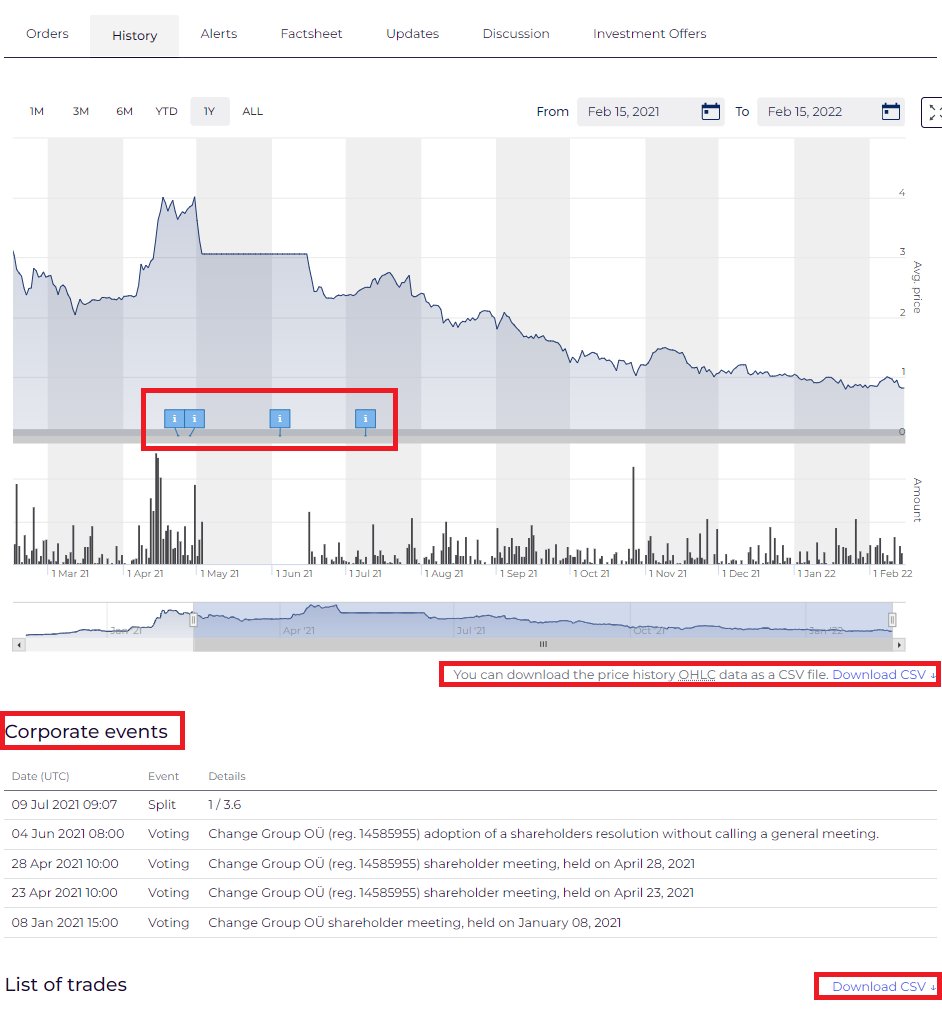Open the Discussion tab
This screenshot has width=942, height=1013.
coord(516,34)
